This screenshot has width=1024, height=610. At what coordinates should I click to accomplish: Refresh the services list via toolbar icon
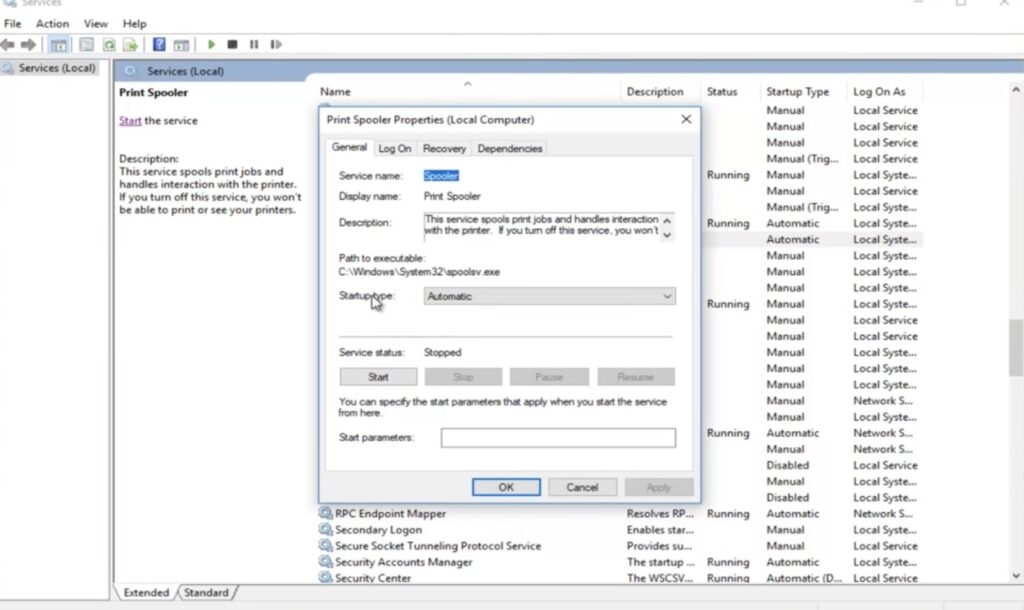(108, 44)
